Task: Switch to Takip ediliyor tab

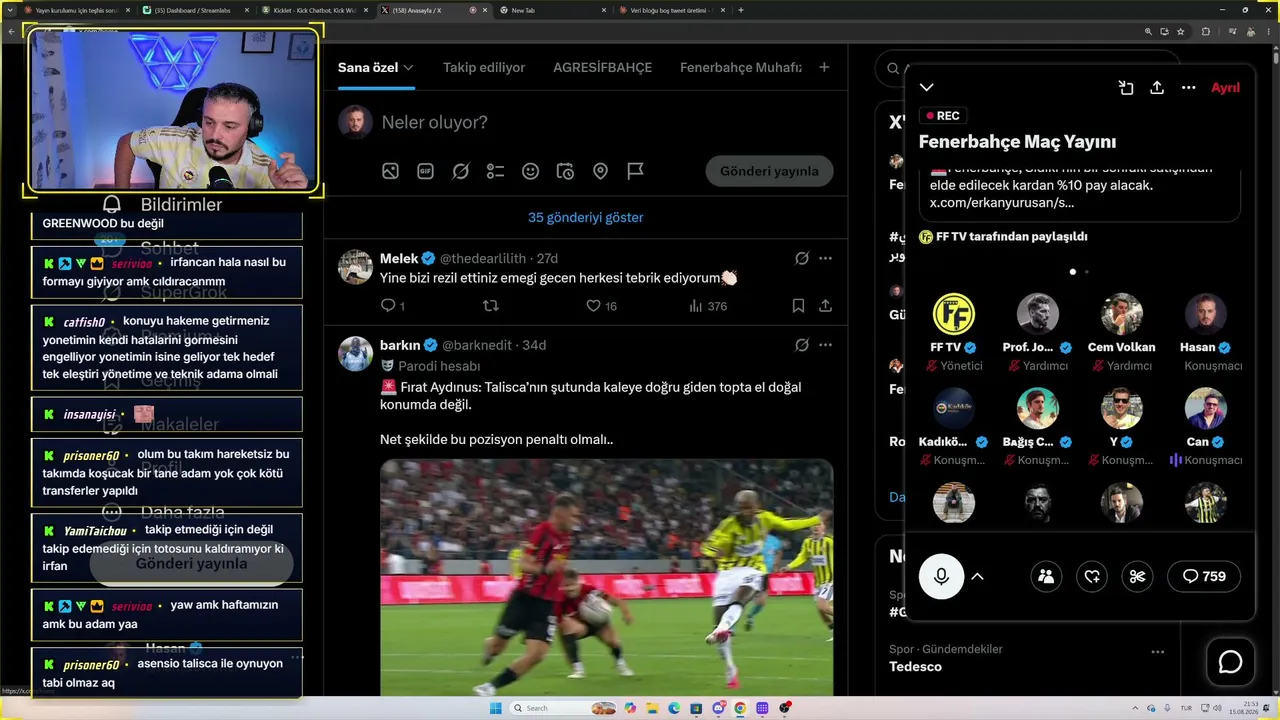Action: tap(484, 67)
